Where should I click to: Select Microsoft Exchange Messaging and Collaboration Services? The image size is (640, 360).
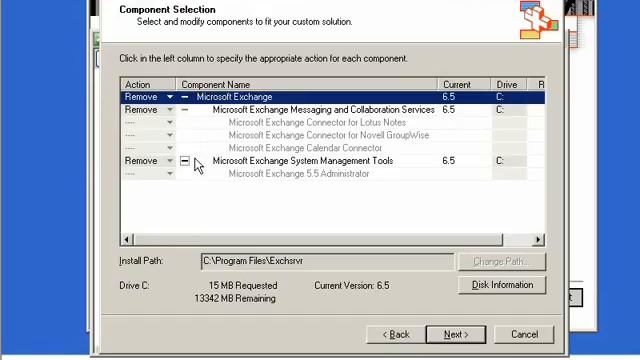pos(323,110)
